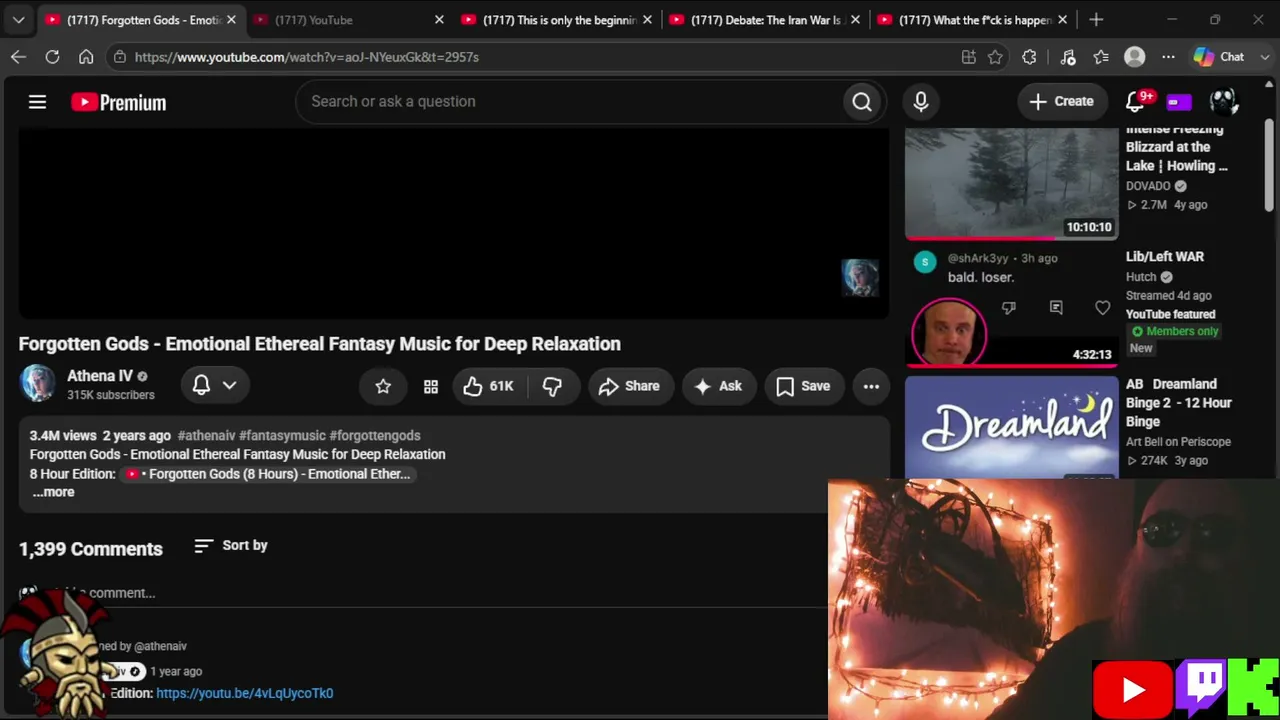The height and width of the screenshot is (720, 1280).
Task: Open browser extensions menu
Action: point(1029,57)
